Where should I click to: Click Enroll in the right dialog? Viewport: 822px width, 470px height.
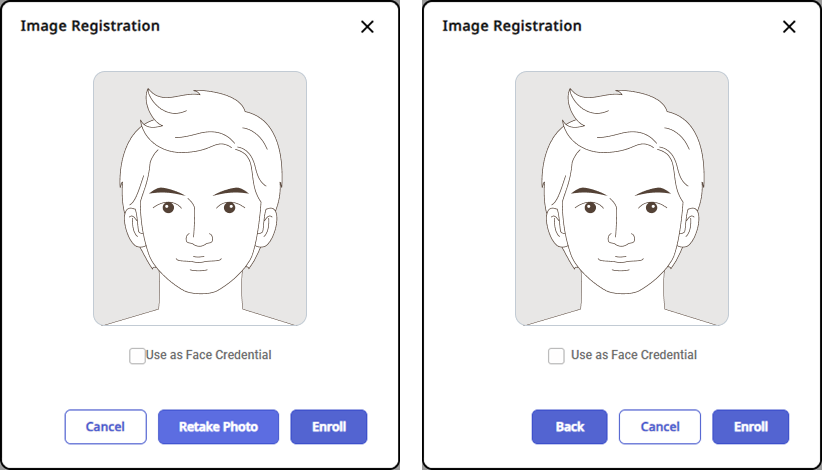pyautogui.click(x=751, y=427)
